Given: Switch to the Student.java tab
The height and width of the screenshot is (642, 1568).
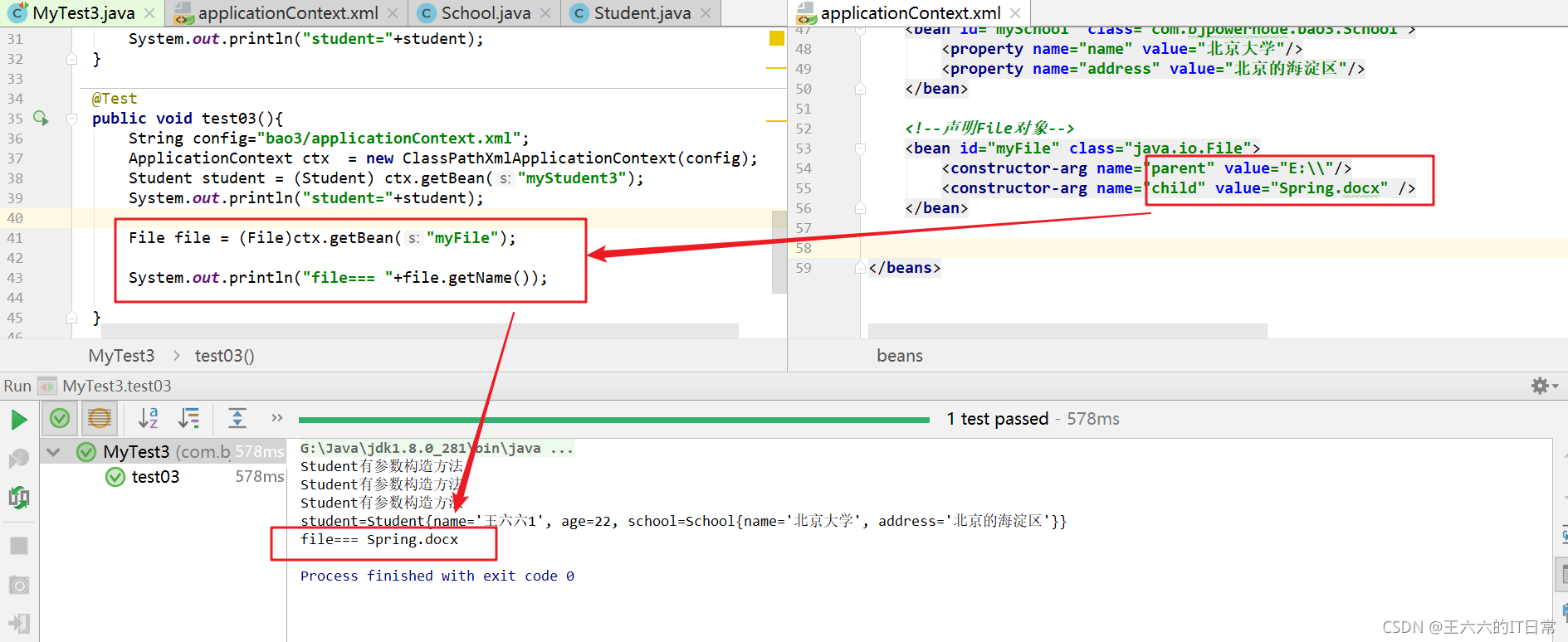Looking at the screenshot, I should (642, 13).
